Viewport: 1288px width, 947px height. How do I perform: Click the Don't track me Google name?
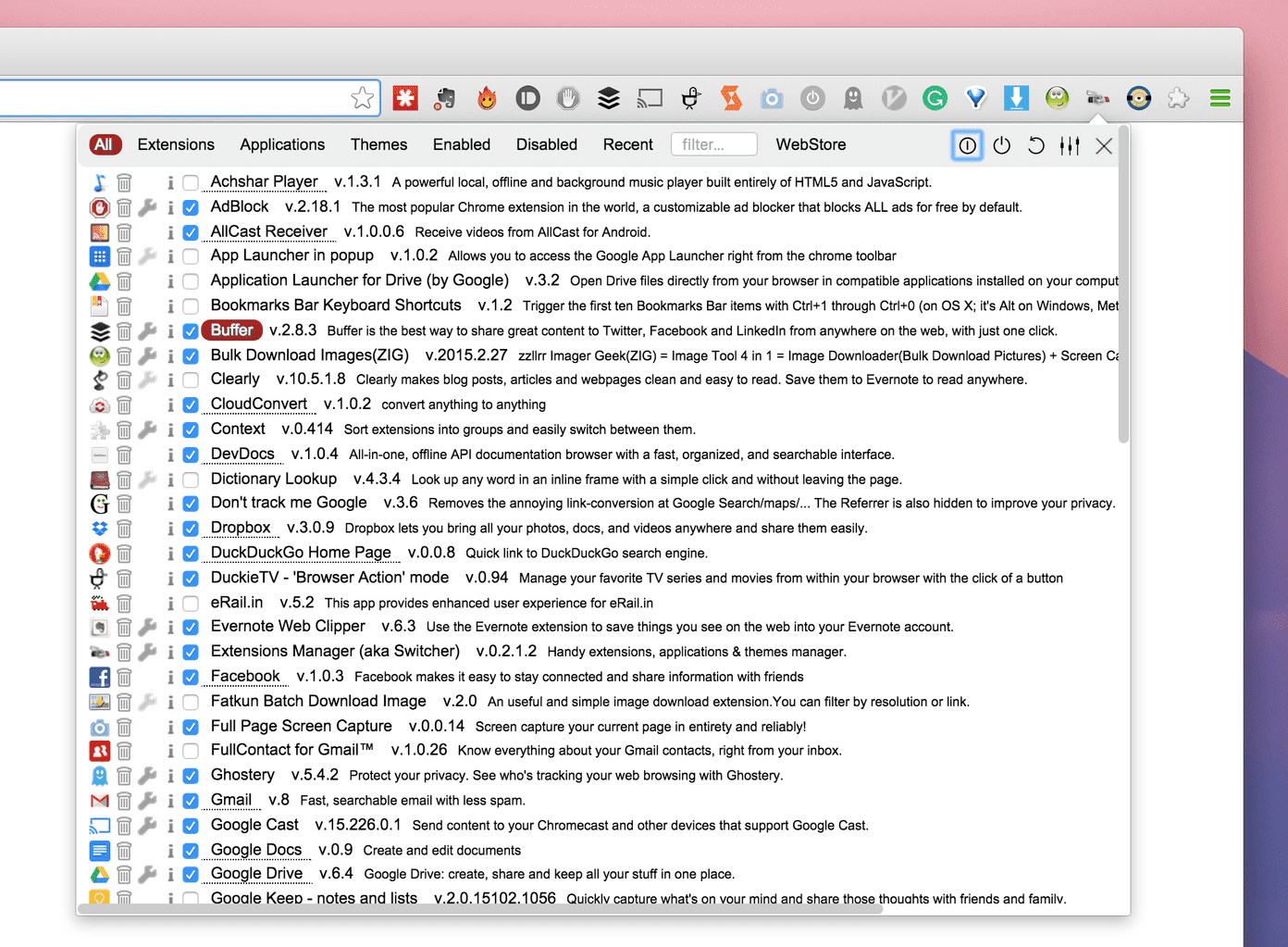click(x=289, y=503)
